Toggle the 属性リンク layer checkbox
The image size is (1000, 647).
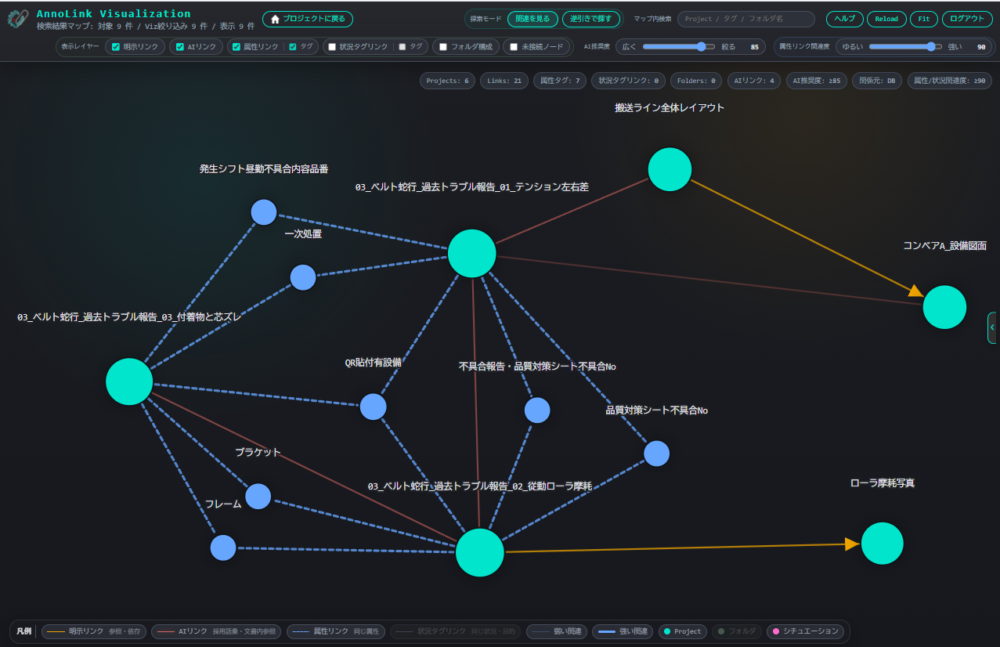point(236,47)
